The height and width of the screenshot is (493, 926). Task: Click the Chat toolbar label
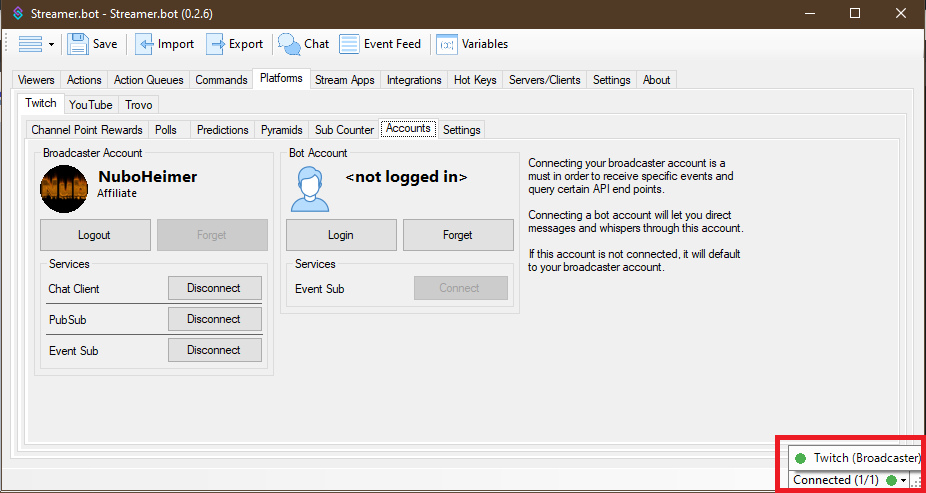pos(317,44)
